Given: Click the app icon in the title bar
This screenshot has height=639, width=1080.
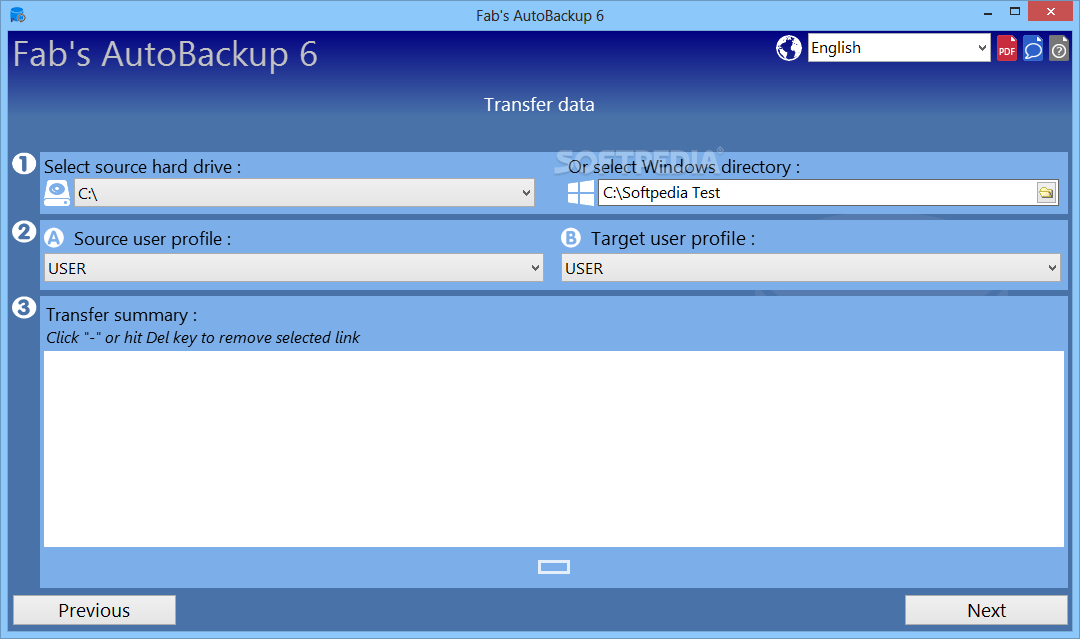Looking at the screenshot, I should (18, 14).
